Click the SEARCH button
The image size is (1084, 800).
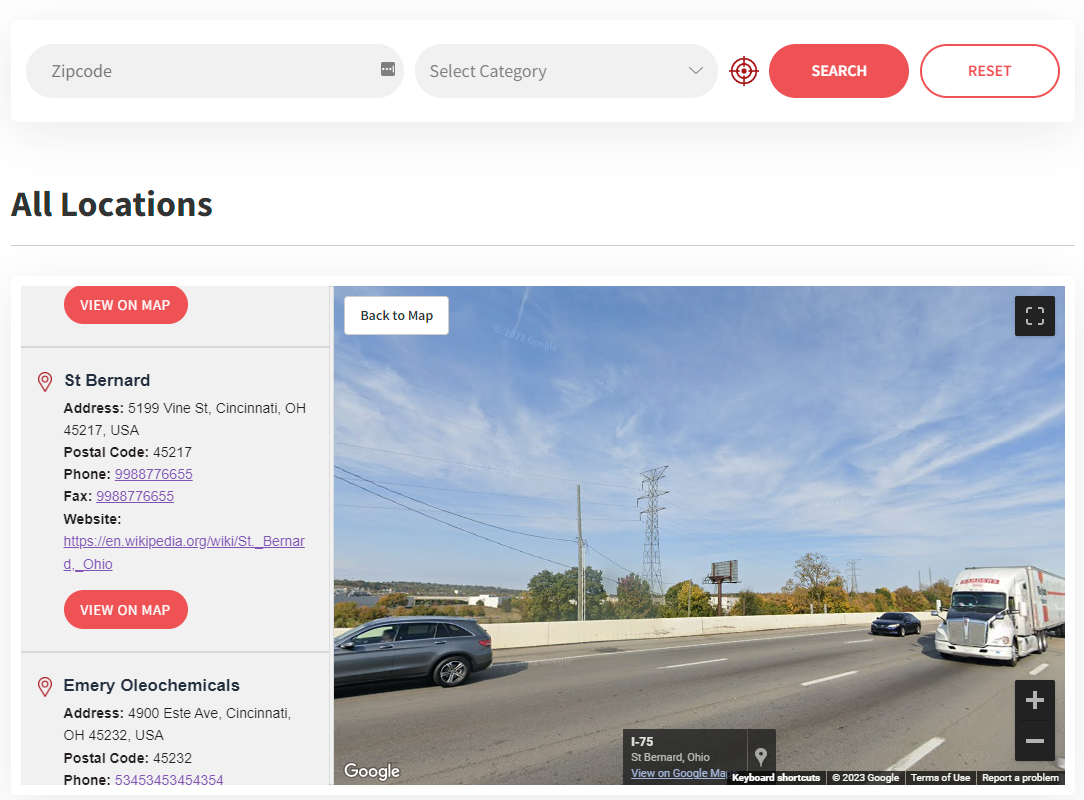click(839, 71)
